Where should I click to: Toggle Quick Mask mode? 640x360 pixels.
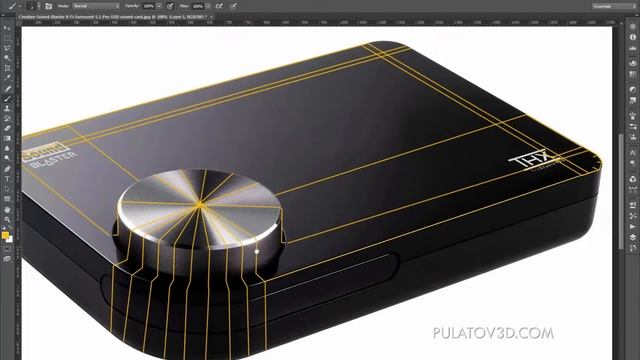(x=7, y=249)
